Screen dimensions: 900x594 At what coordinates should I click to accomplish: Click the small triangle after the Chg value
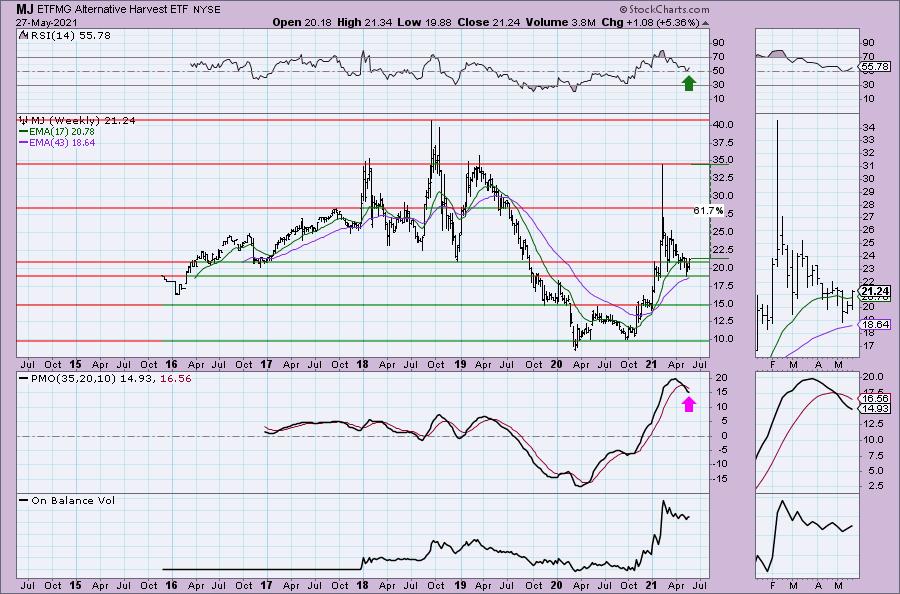705,23
